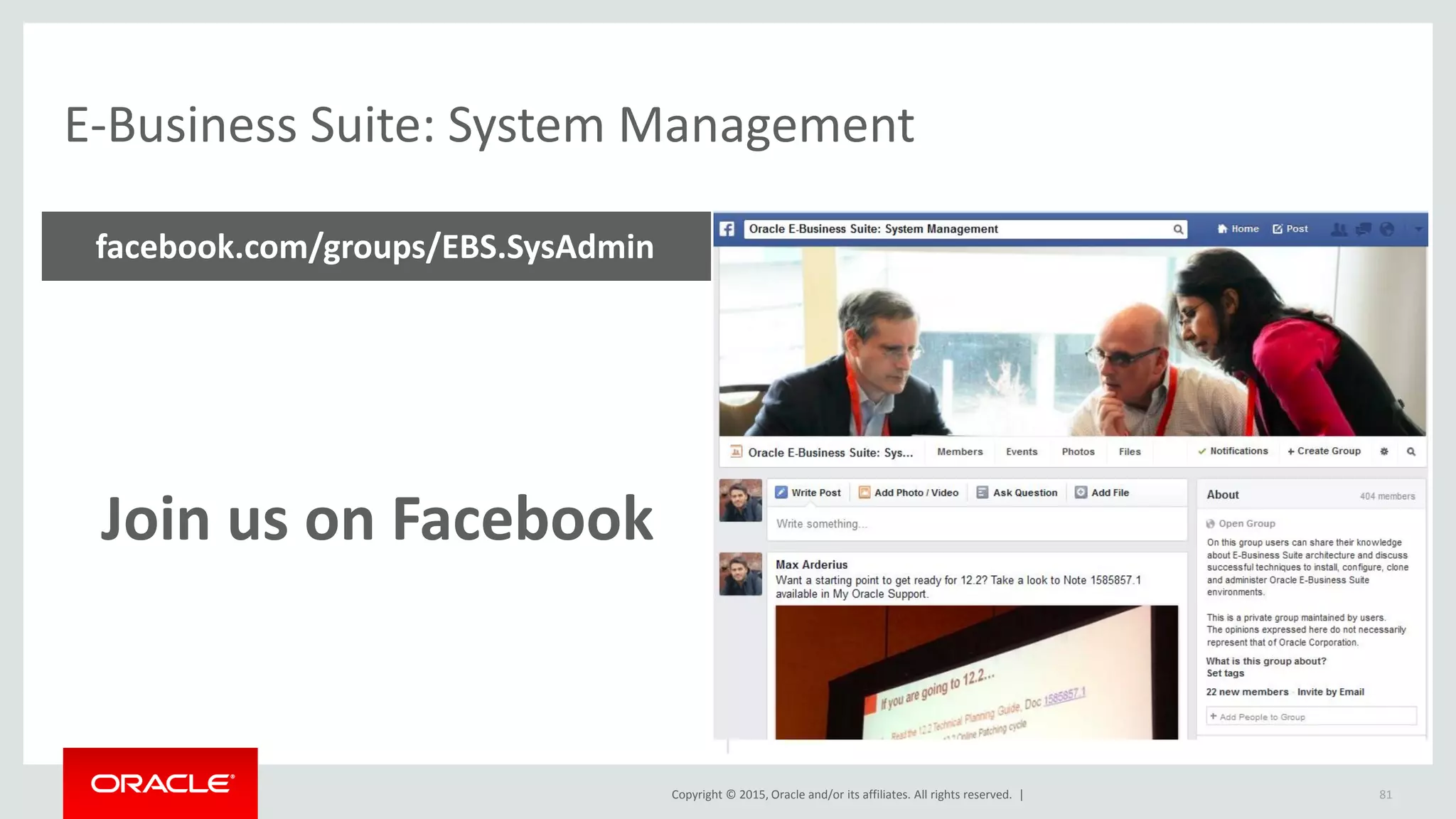This screenshot has width=1456, height=819.
Task: Click the Add File icon
Action: point(1081,492)
